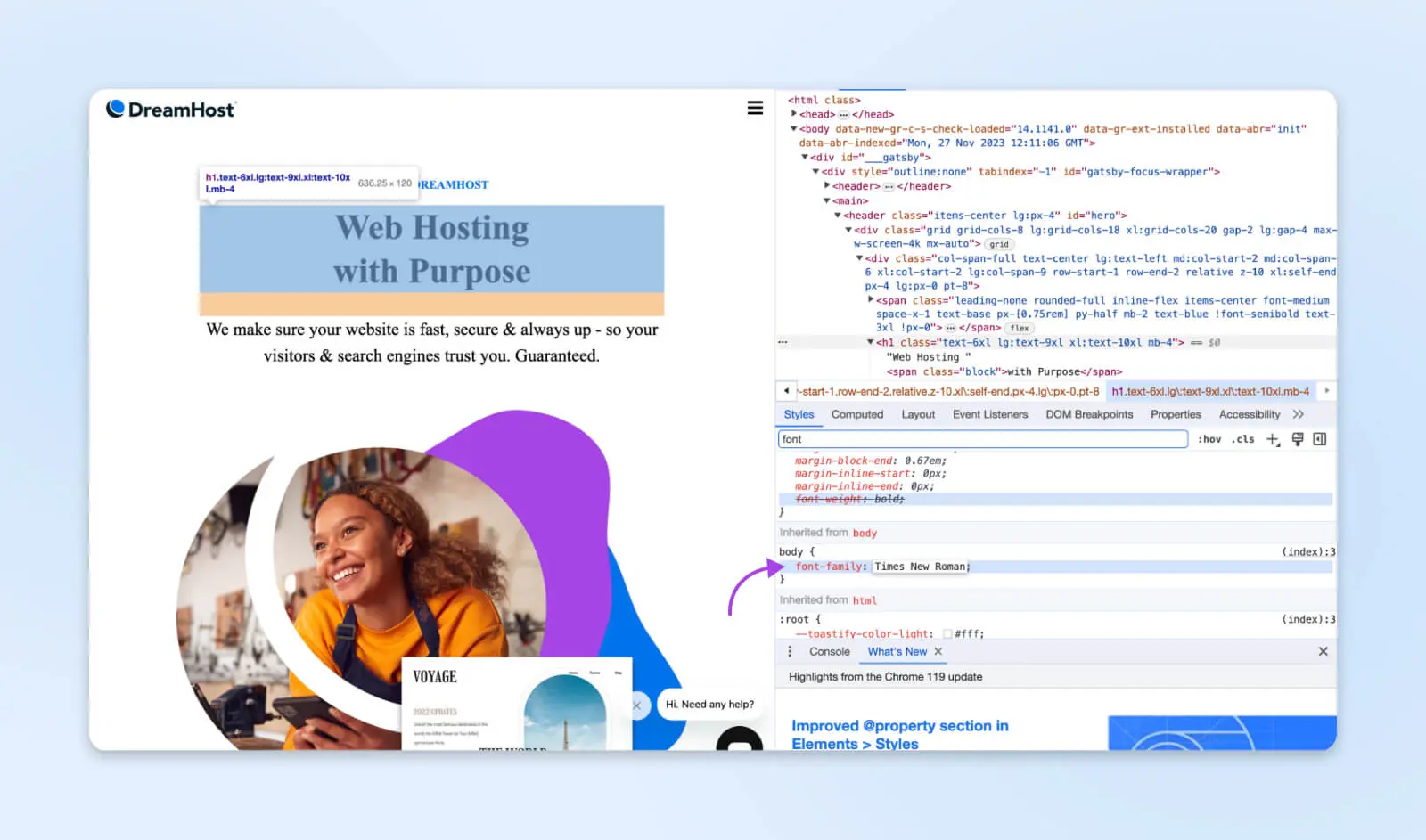Switch to the Console drawer tab

tap(829, 652)
